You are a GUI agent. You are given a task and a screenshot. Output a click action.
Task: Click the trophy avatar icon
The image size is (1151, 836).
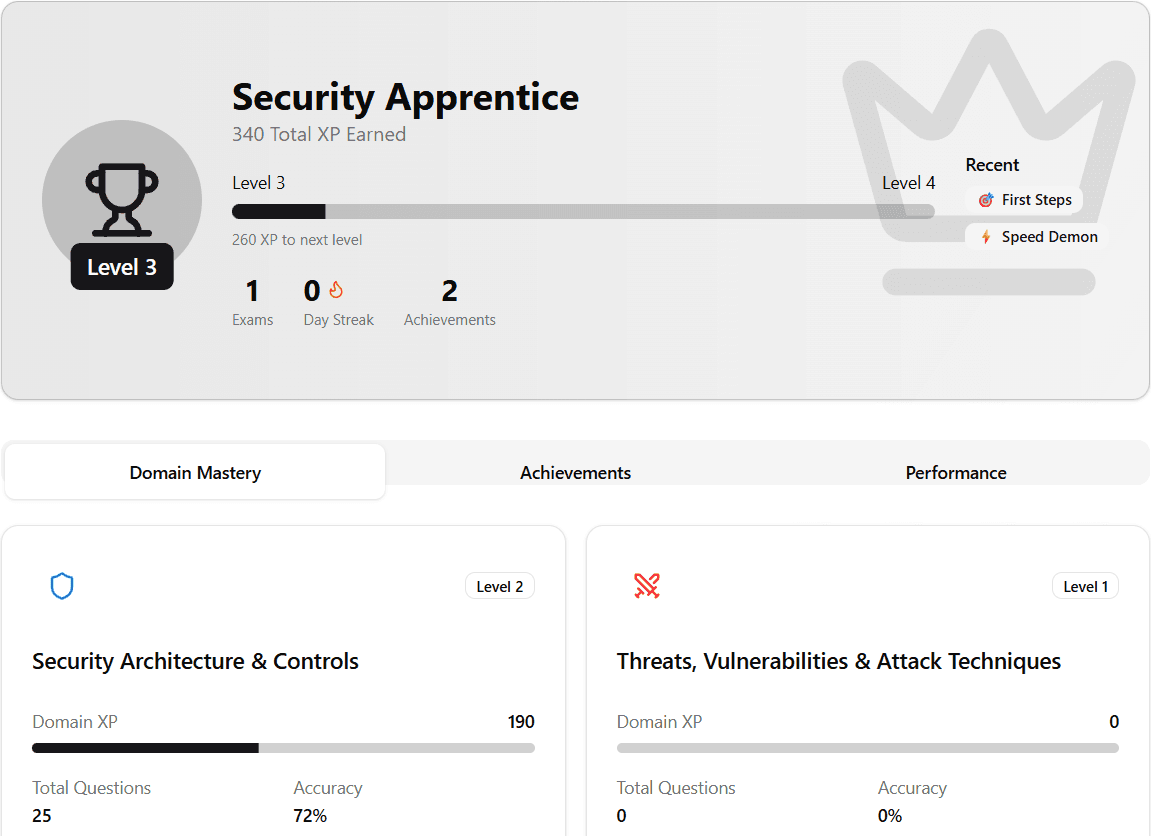[x=121, y=197]
